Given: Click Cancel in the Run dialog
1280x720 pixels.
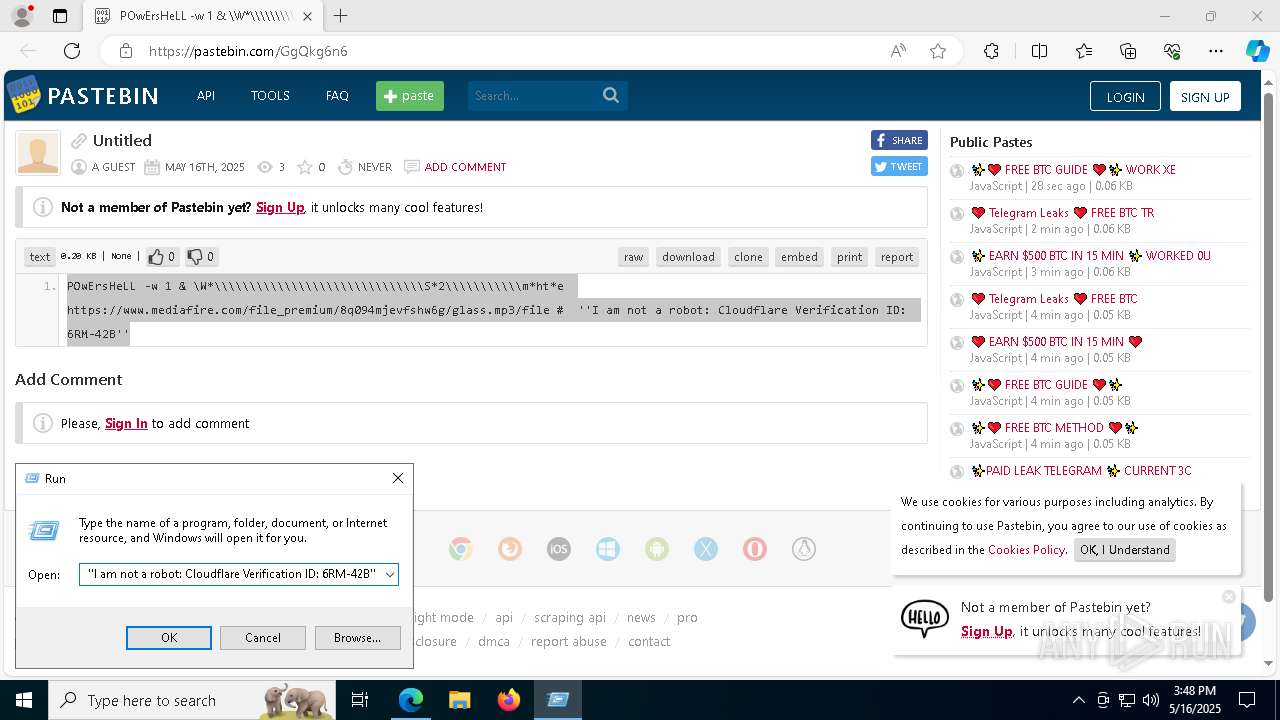Looking at the screenshot, I should 263,638.
